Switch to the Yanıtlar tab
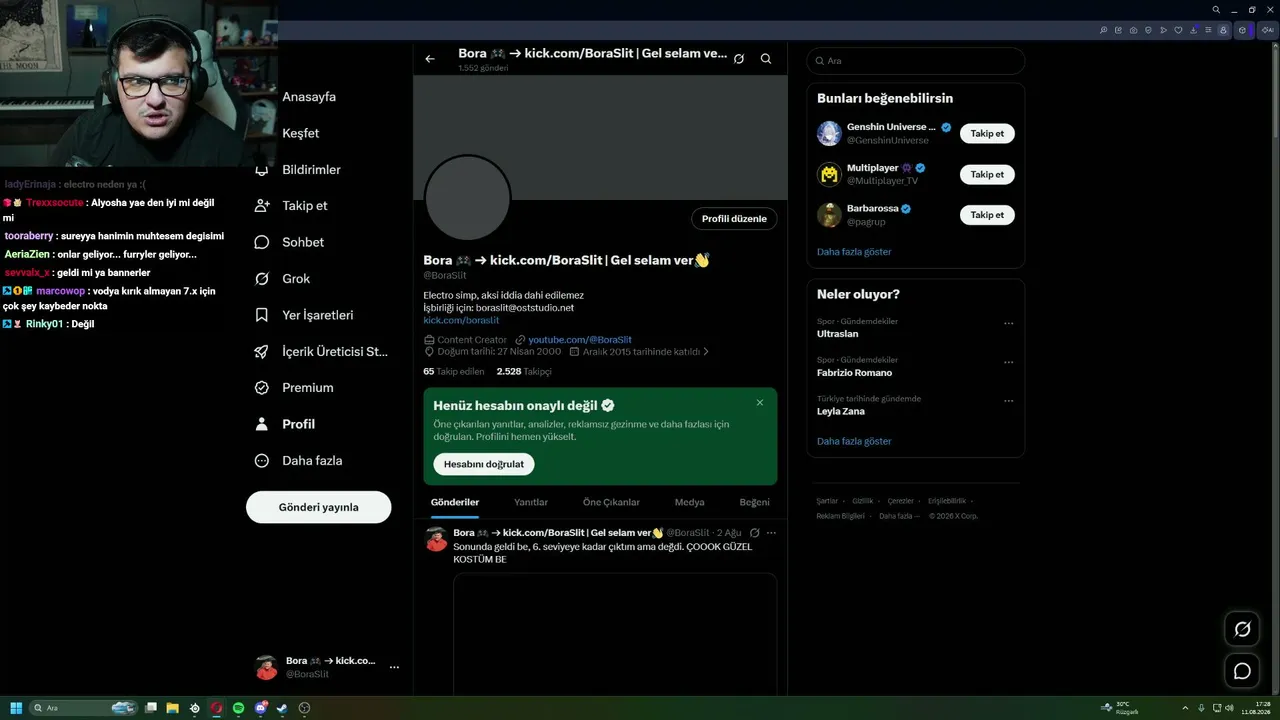 tap(531, 502)
